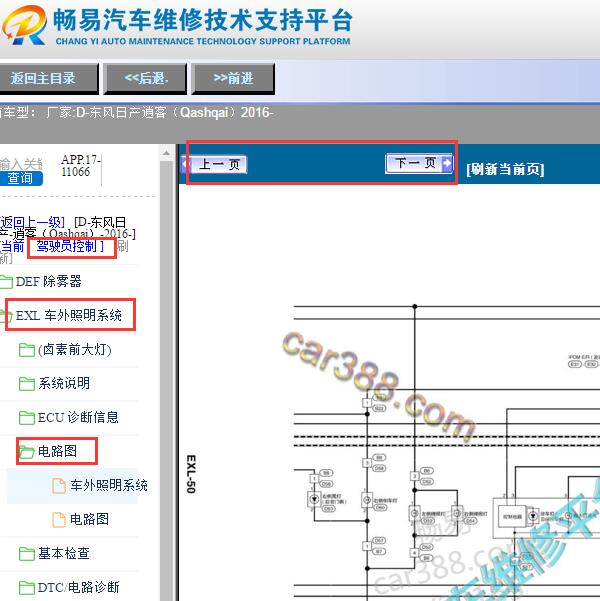Click folder icon beside DTC/电路诊断
This screenshot has width=600, height=601.
click(x=26, y=588)
